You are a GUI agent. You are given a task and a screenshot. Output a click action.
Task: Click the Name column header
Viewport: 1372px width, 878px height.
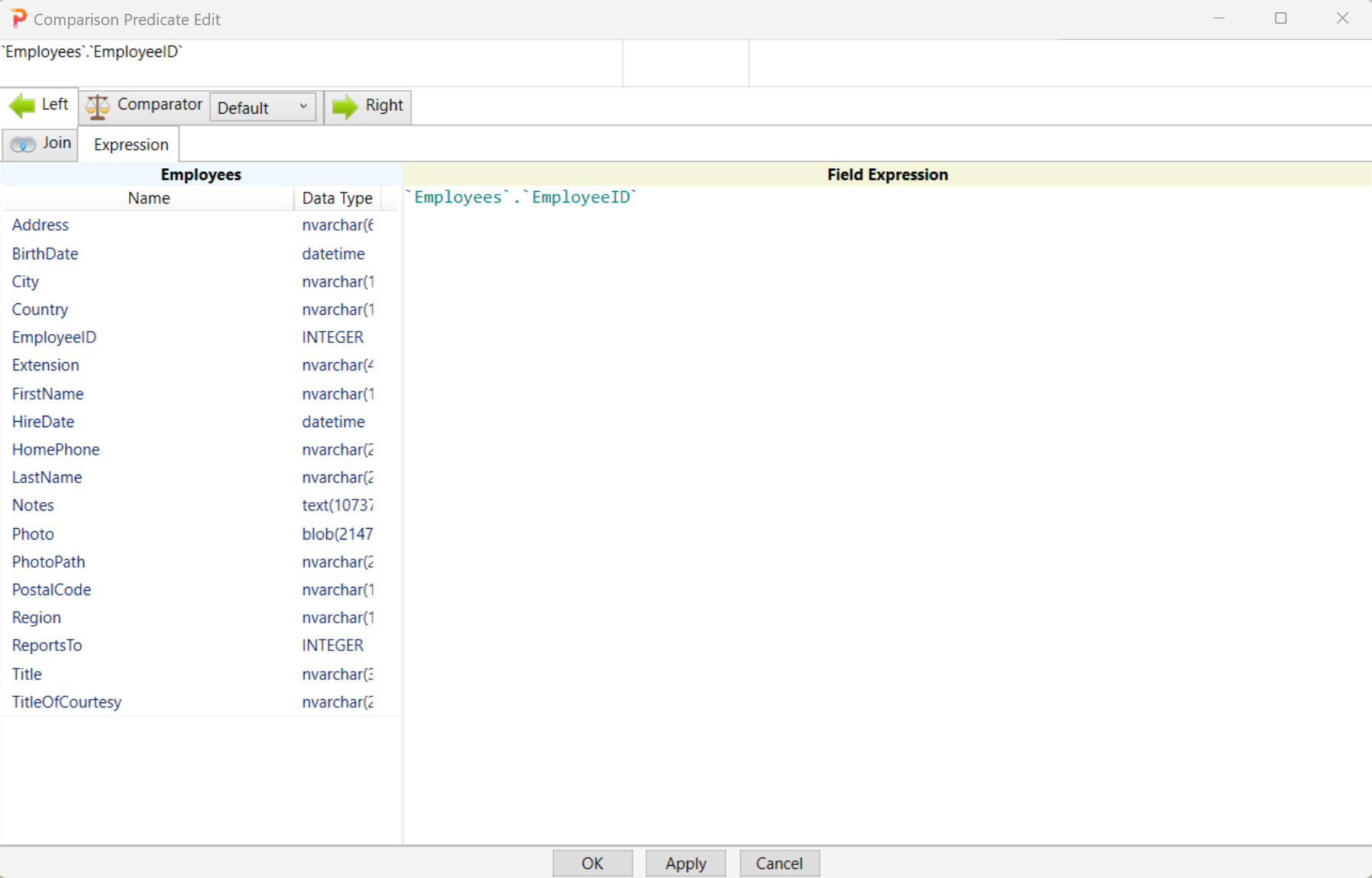(149, 198)
